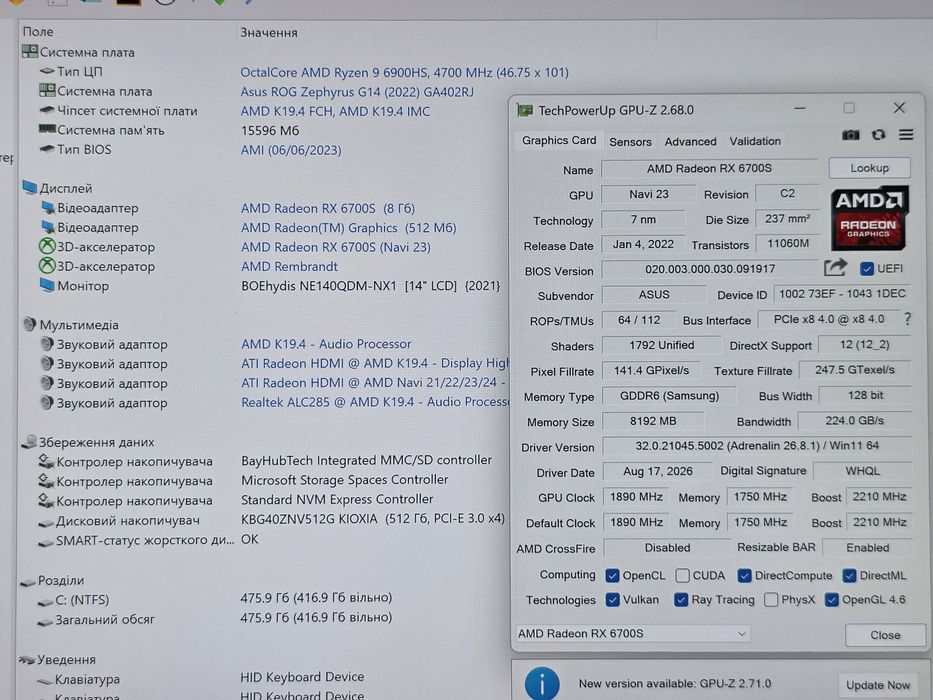Screen dimensions: 933x700
Task: Open AMD Radeon(TM) Graphics (512 Мб) link
Action: [x=349, y=228]
